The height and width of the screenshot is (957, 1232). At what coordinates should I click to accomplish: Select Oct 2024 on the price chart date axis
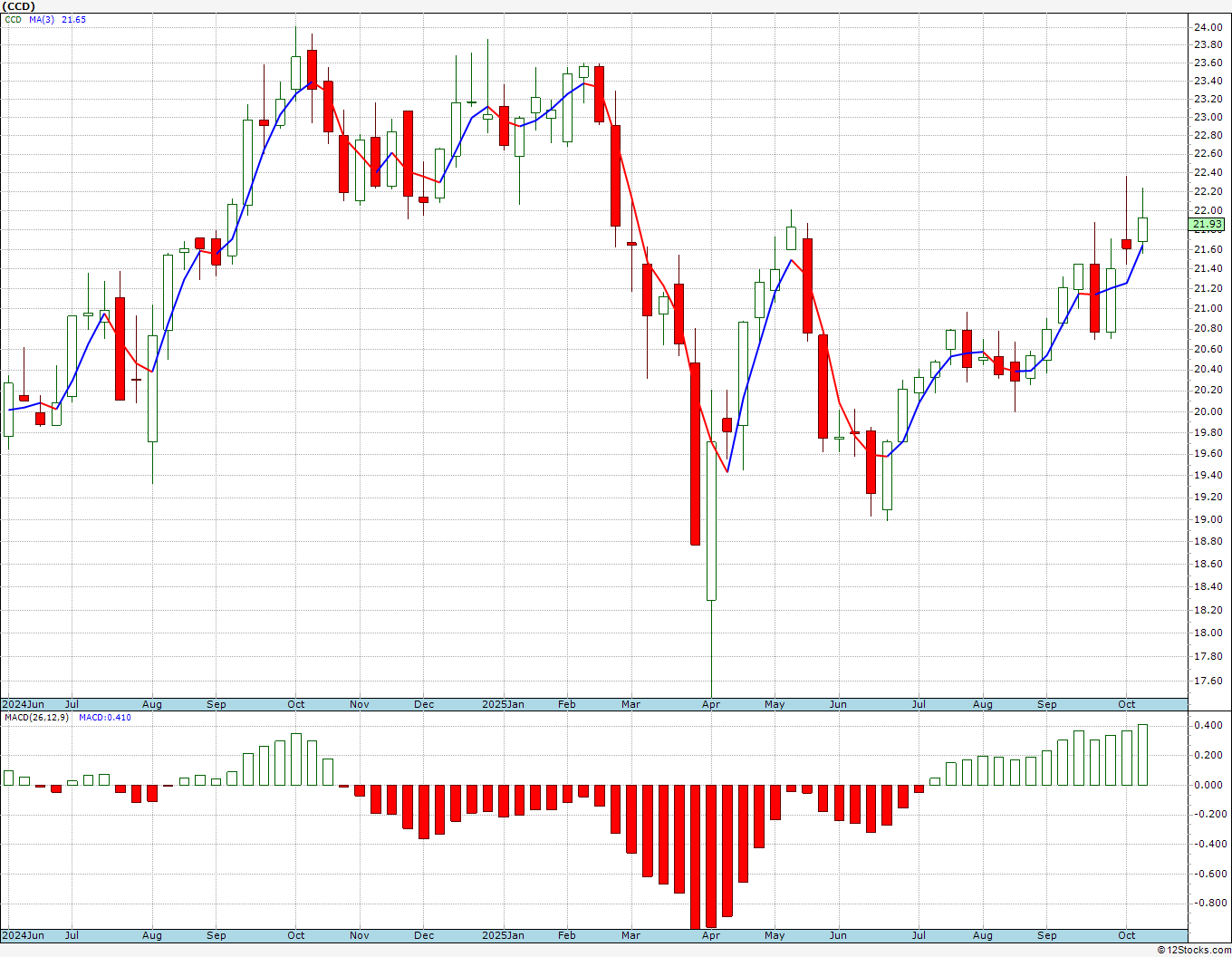296,704
